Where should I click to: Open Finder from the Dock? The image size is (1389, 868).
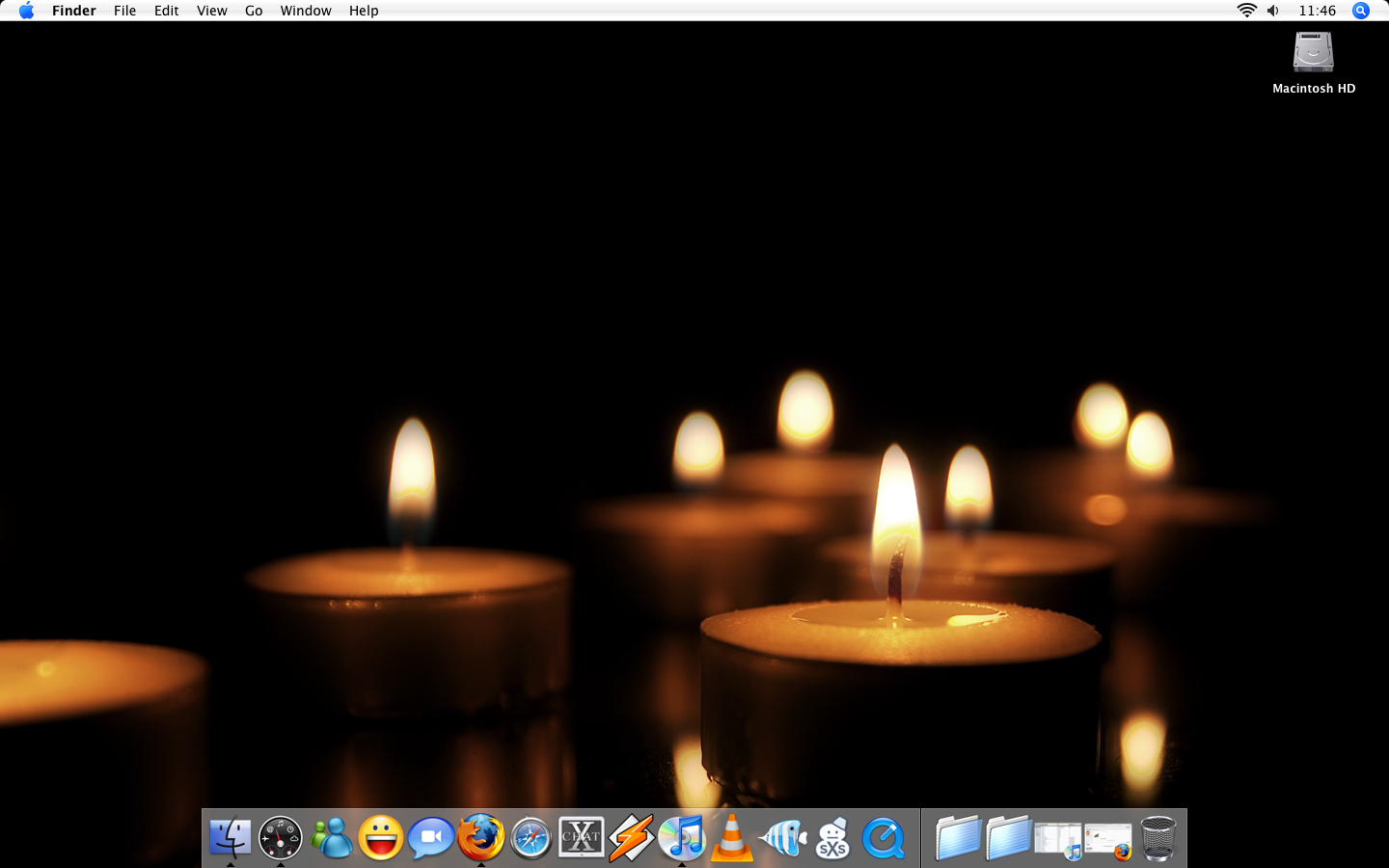[x=230, y=837]
